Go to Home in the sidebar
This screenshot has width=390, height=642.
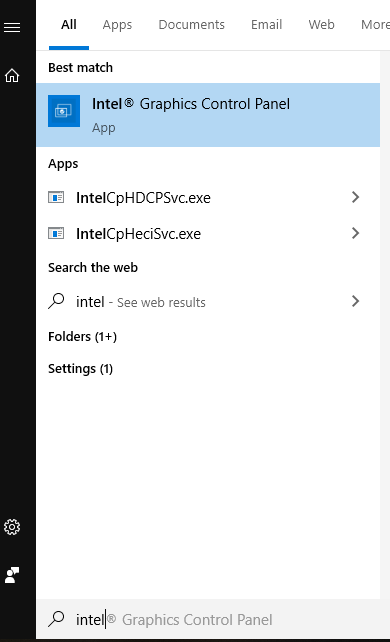click(12, 75)
